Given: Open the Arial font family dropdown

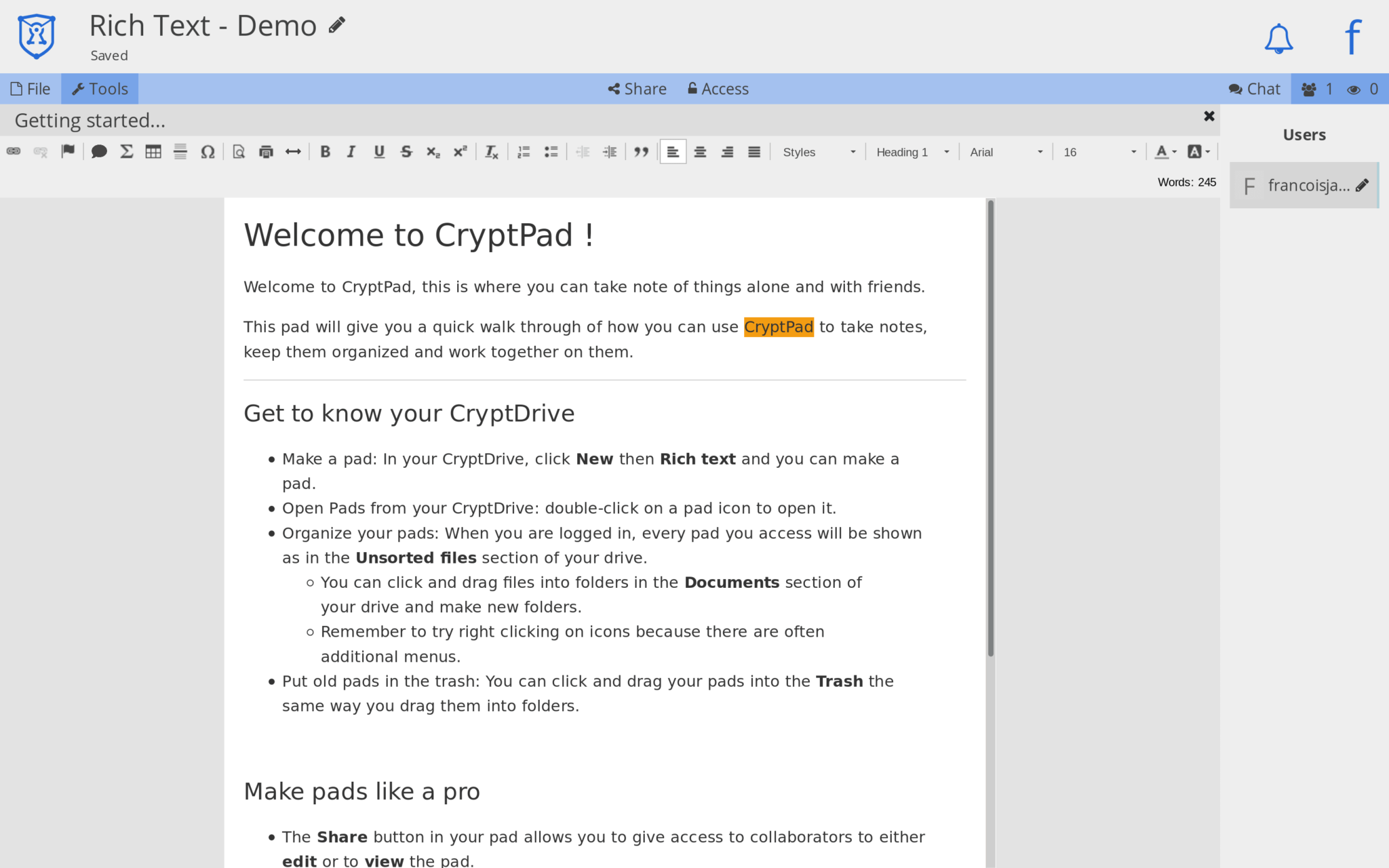Looking at the screenshot, I should (x=1006, y=152).
